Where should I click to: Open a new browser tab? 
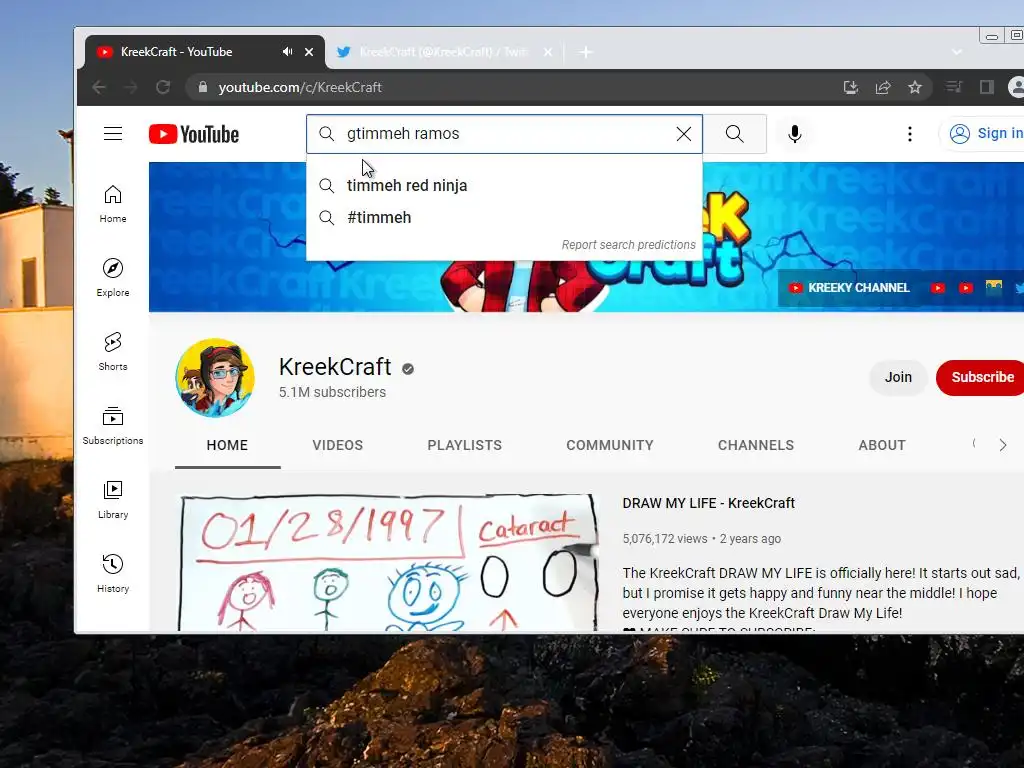(586, 52)
